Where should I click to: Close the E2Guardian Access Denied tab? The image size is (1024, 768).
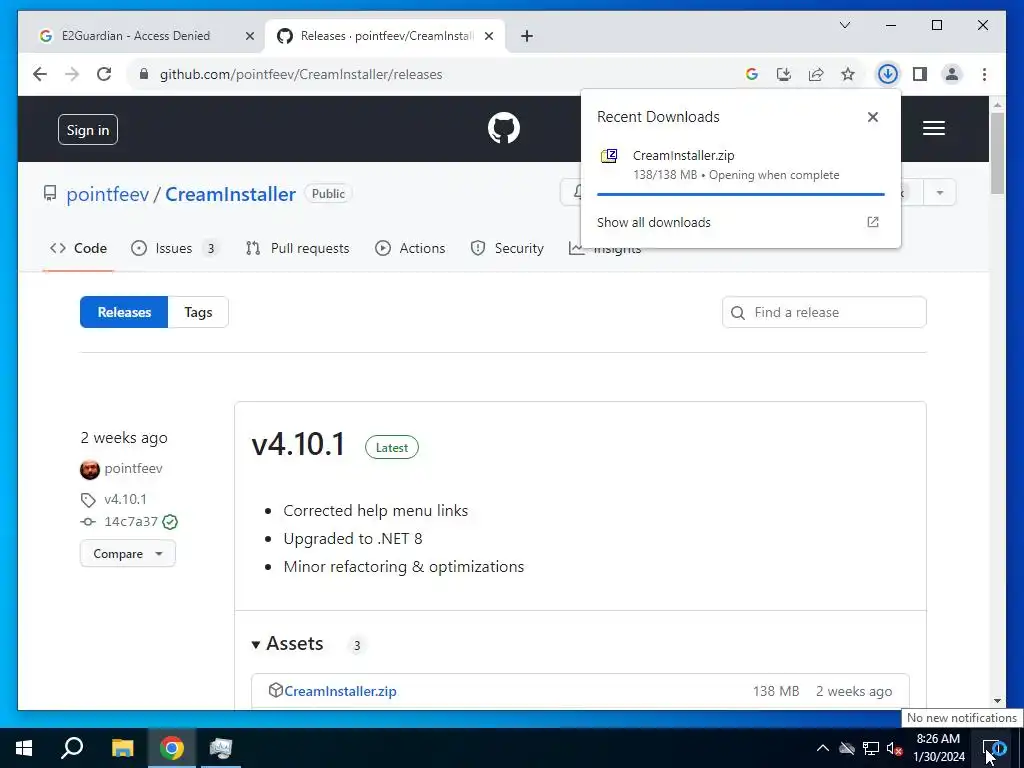click(x=249, y=36)
